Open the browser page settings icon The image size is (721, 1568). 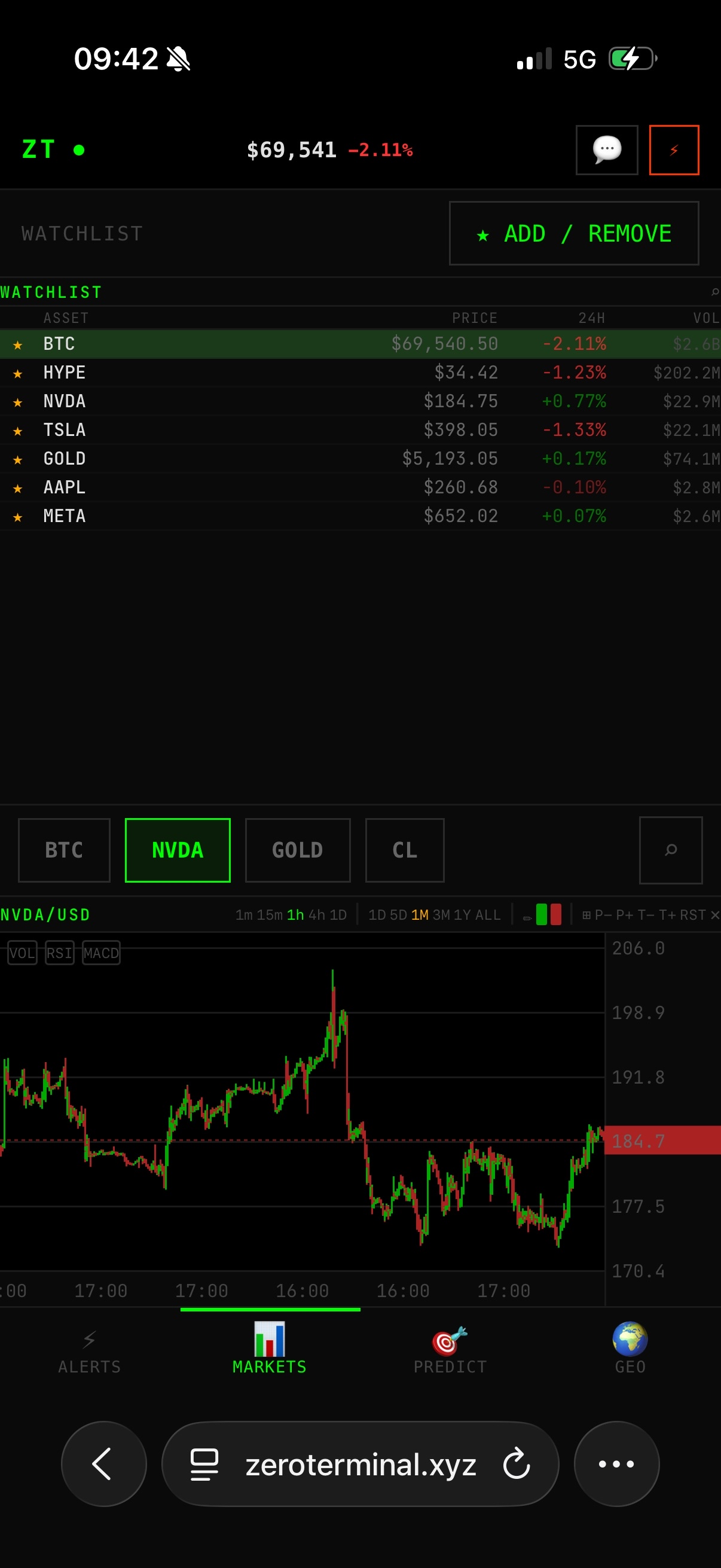tap(204, 1465)
